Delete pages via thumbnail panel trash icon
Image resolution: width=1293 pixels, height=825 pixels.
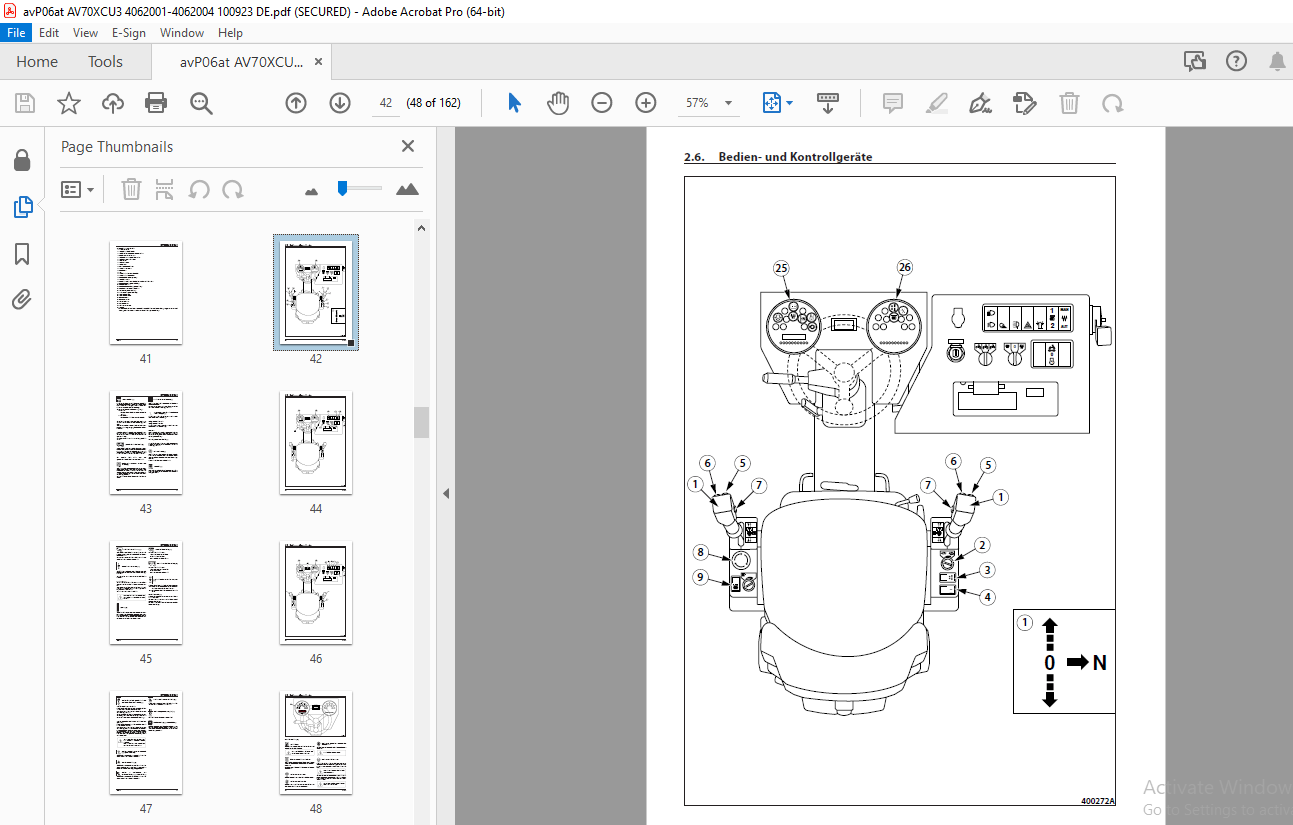pos(131,189)
